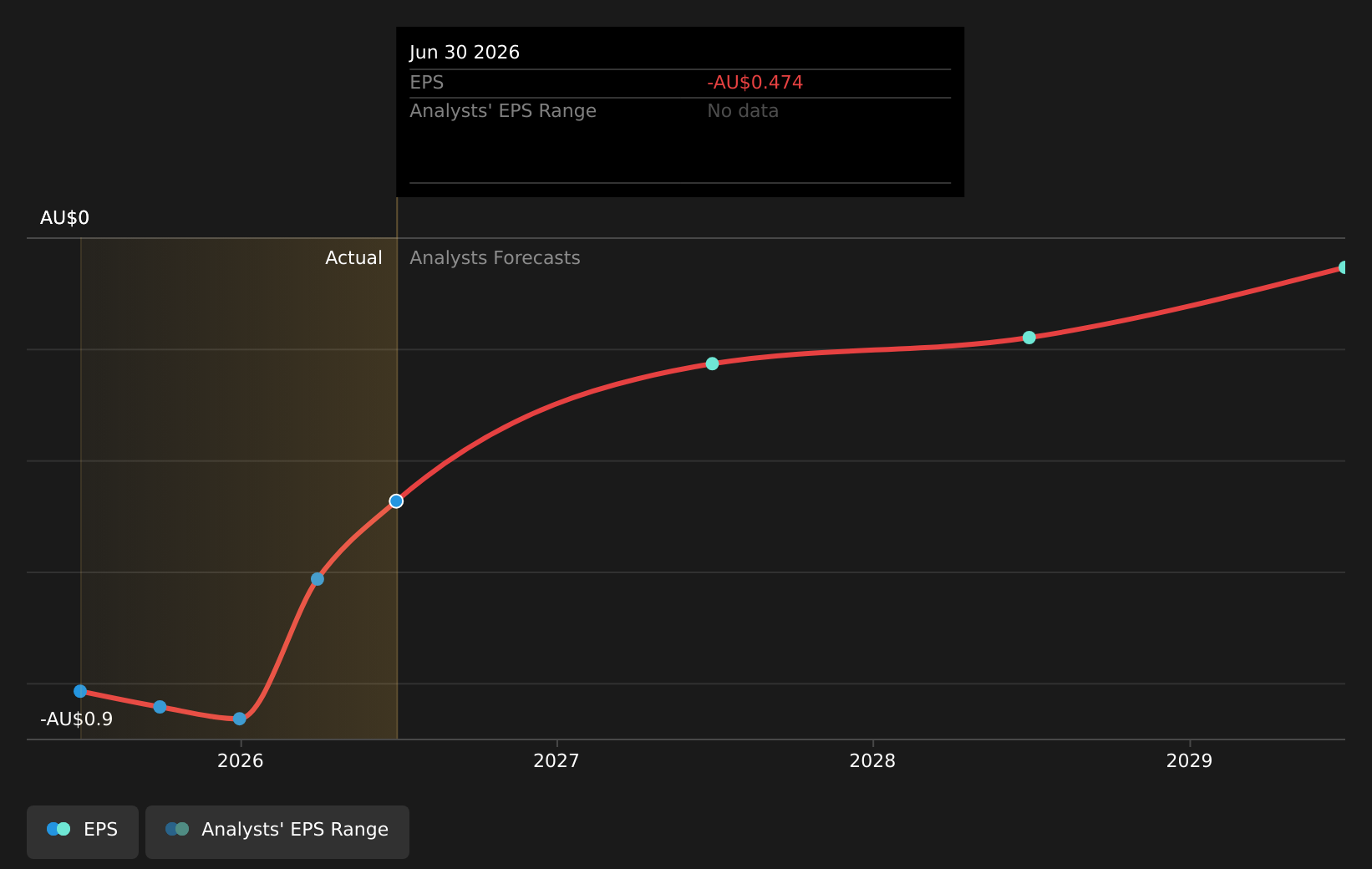
Task: Select the mid-2027 forecast EPS point
Action: [x=712, y=363]
